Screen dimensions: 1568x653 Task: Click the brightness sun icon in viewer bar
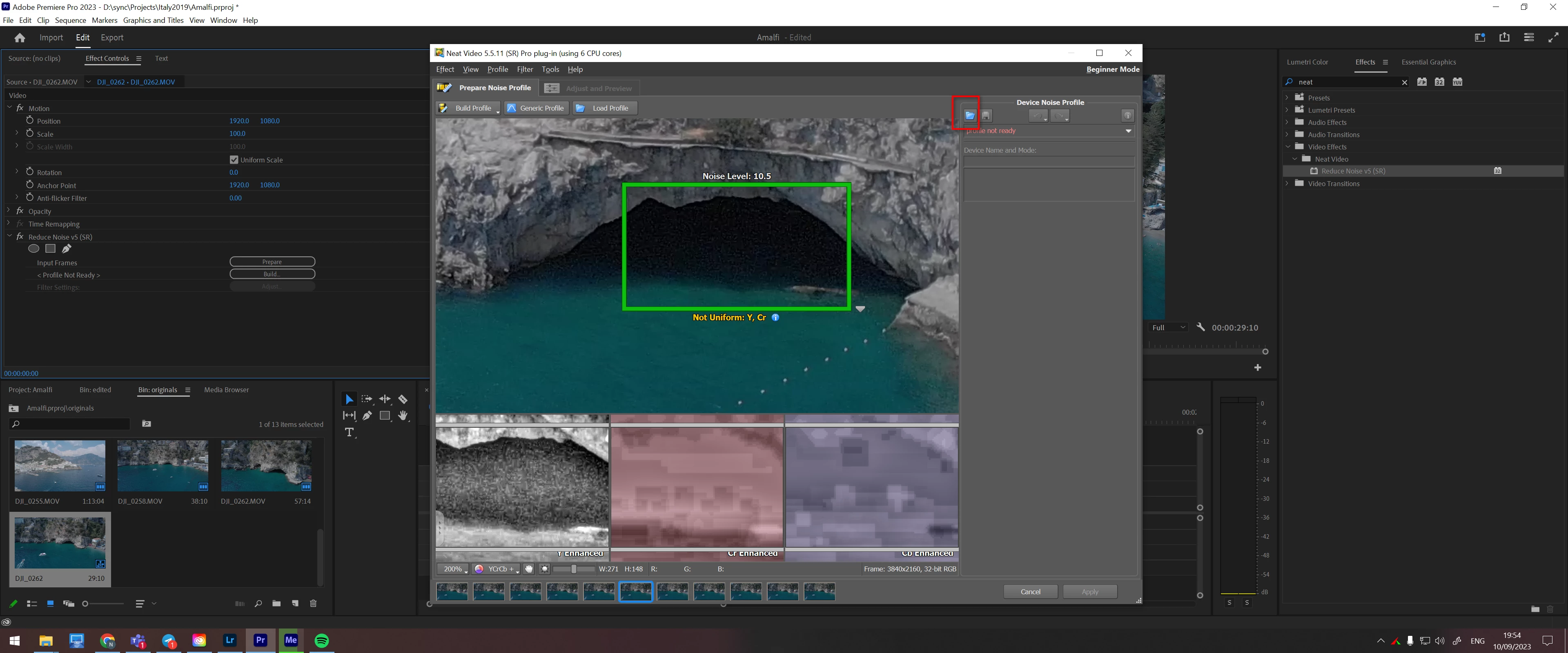[x=545, y=569]
